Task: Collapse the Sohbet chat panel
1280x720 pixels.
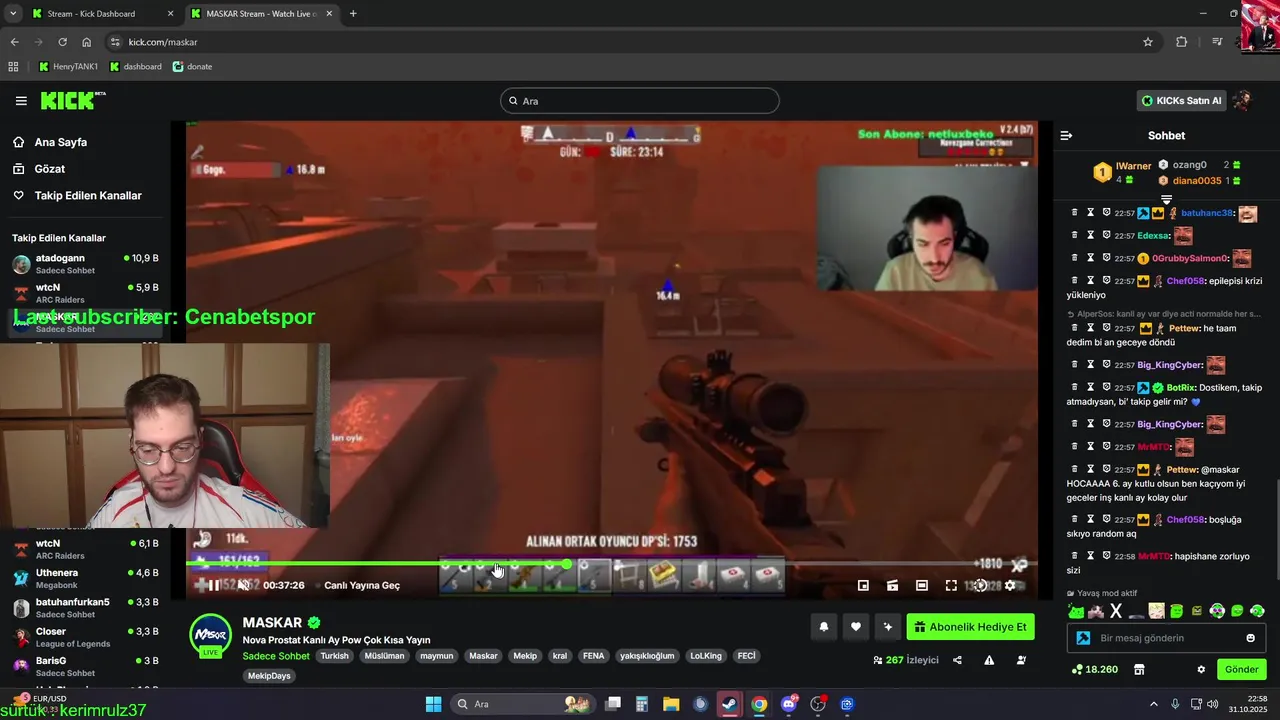Action: 1066,135
